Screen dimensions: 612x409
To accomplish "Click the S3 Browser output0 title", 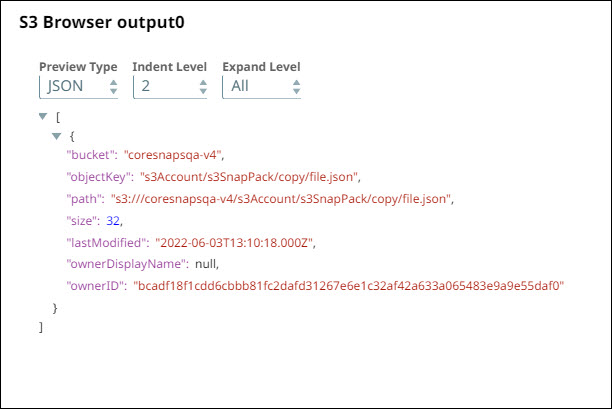I will point(101,21).
